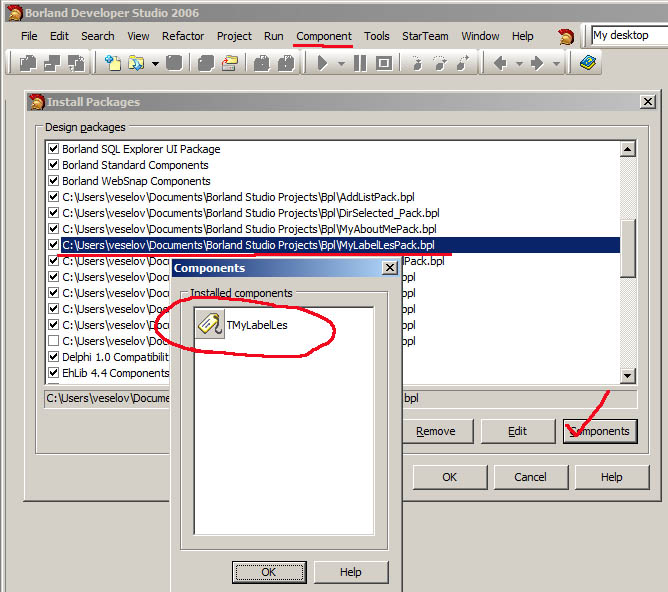Image resolution: width=668 pixels, height=592 pixels.
Task: Click the package list scrollbar thumb
Action: (x=628, y=248)
